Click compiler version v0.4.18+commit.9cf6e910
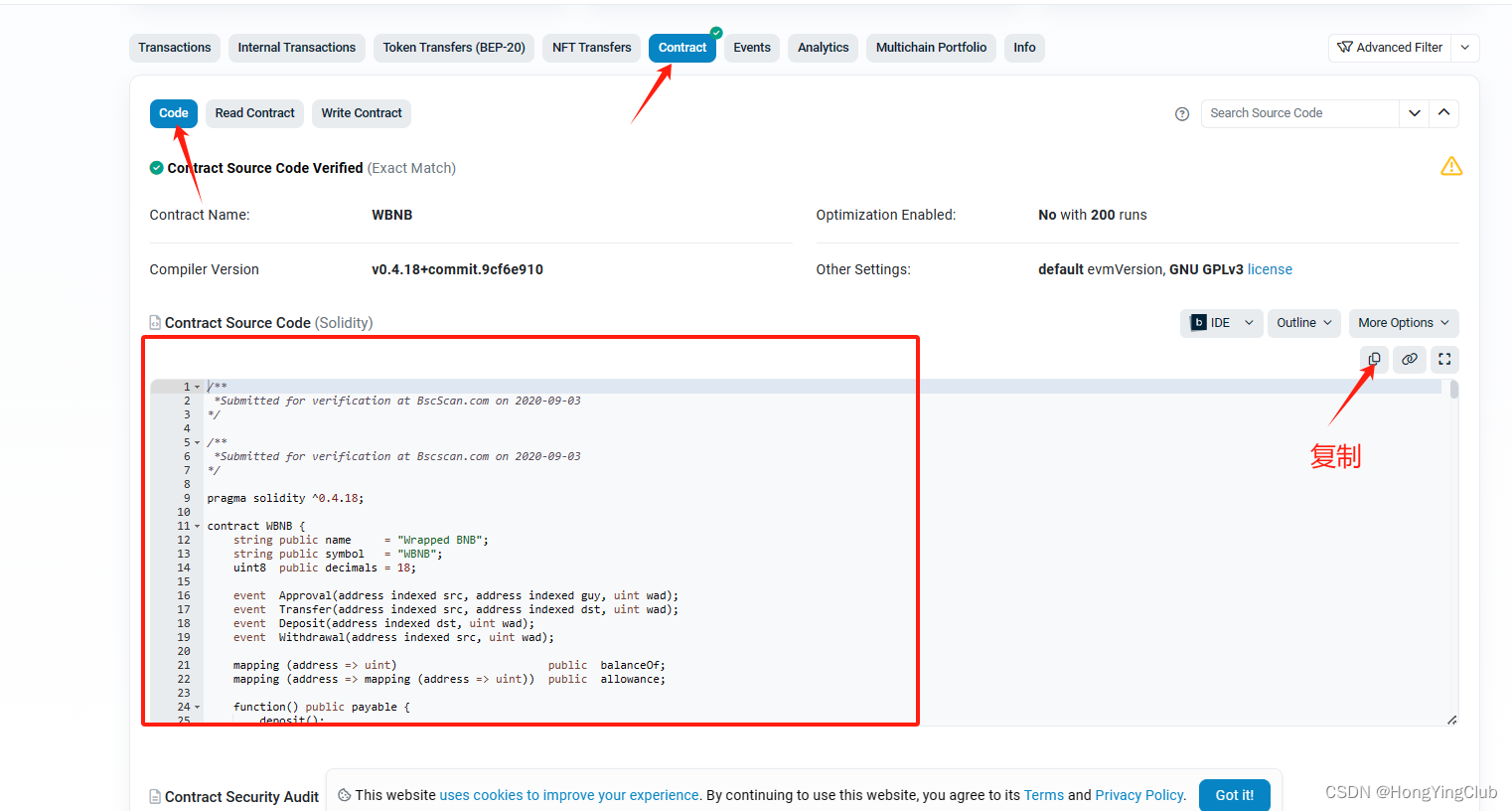This screenshot has width=1512, height=811. [x=457, y=269]
